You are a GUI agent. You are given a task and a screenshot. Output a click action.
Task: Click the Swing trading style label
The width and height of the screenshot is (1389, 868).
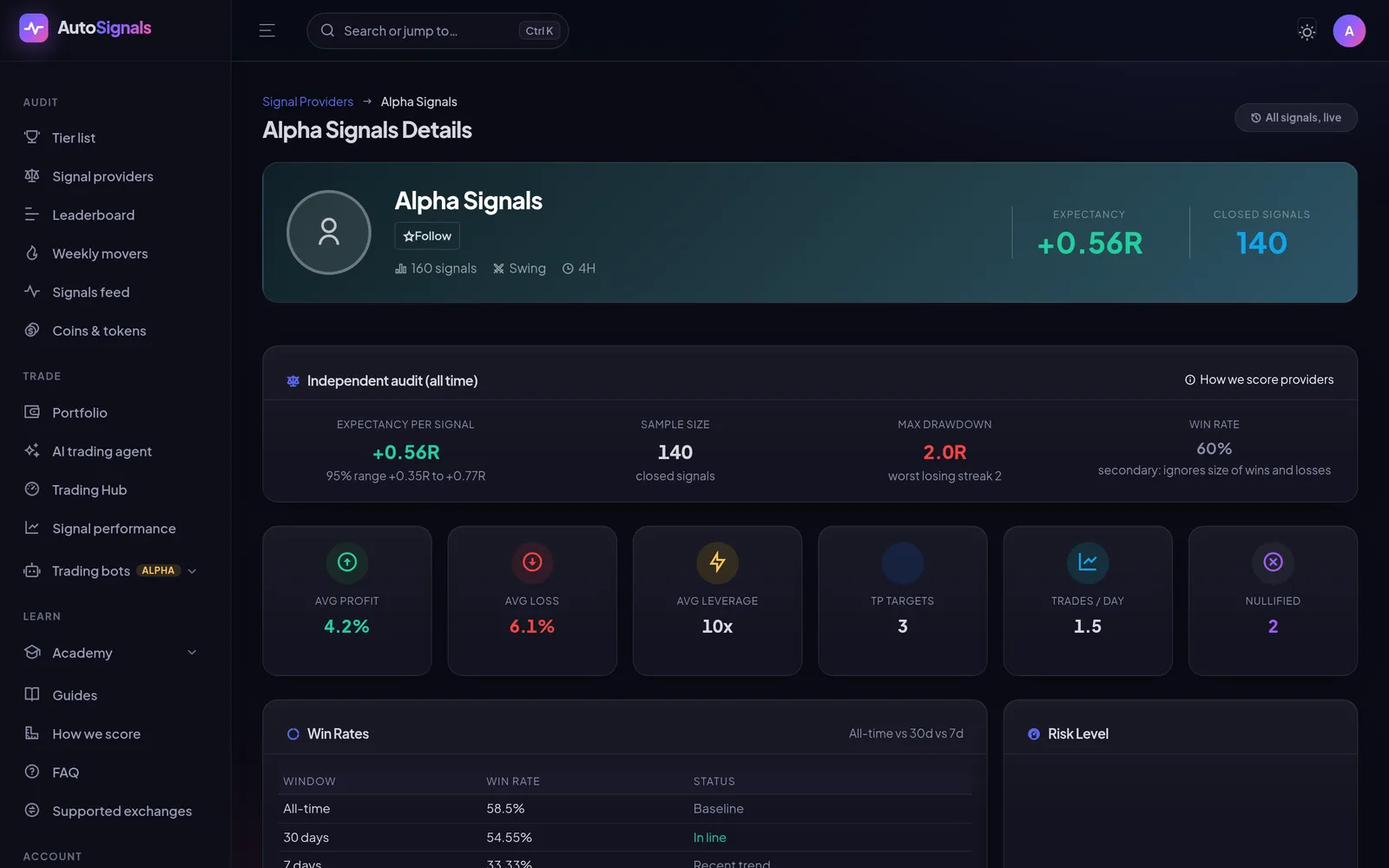point(519,269)
